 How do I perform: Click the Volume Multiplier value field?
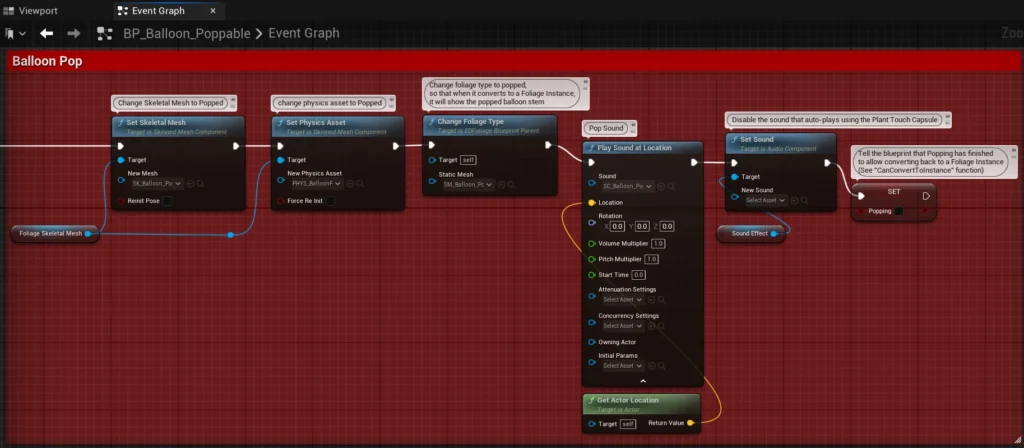point(658,243)
